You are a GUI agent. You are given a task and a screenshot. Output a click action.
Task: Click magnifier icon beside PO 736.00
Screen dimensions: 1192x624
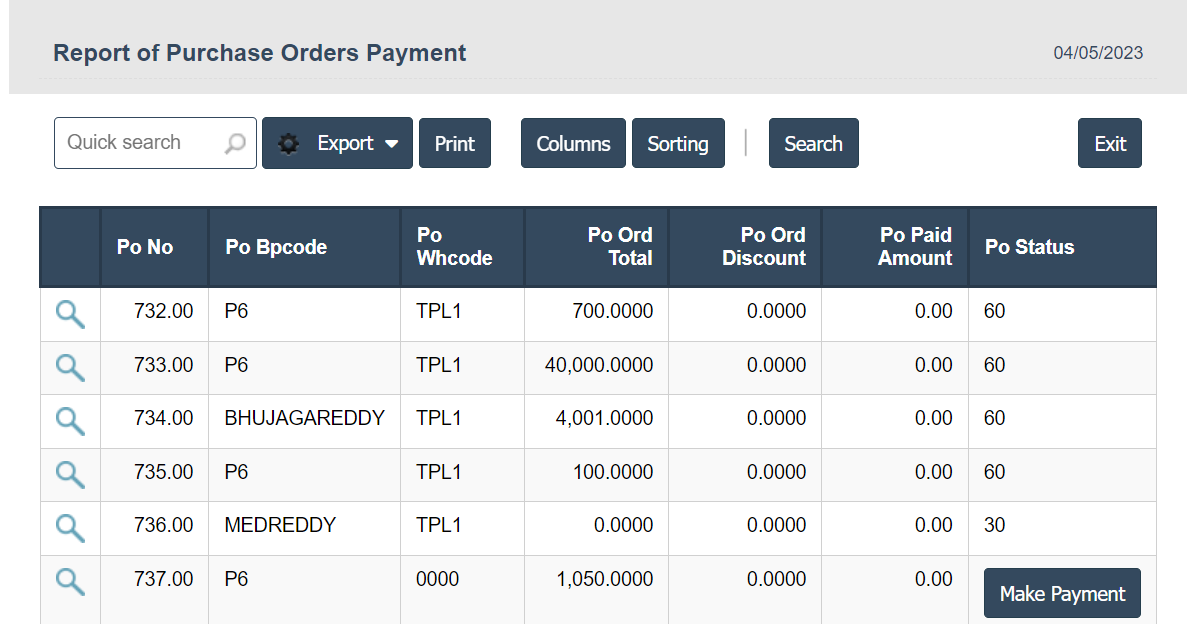[70, 527]
